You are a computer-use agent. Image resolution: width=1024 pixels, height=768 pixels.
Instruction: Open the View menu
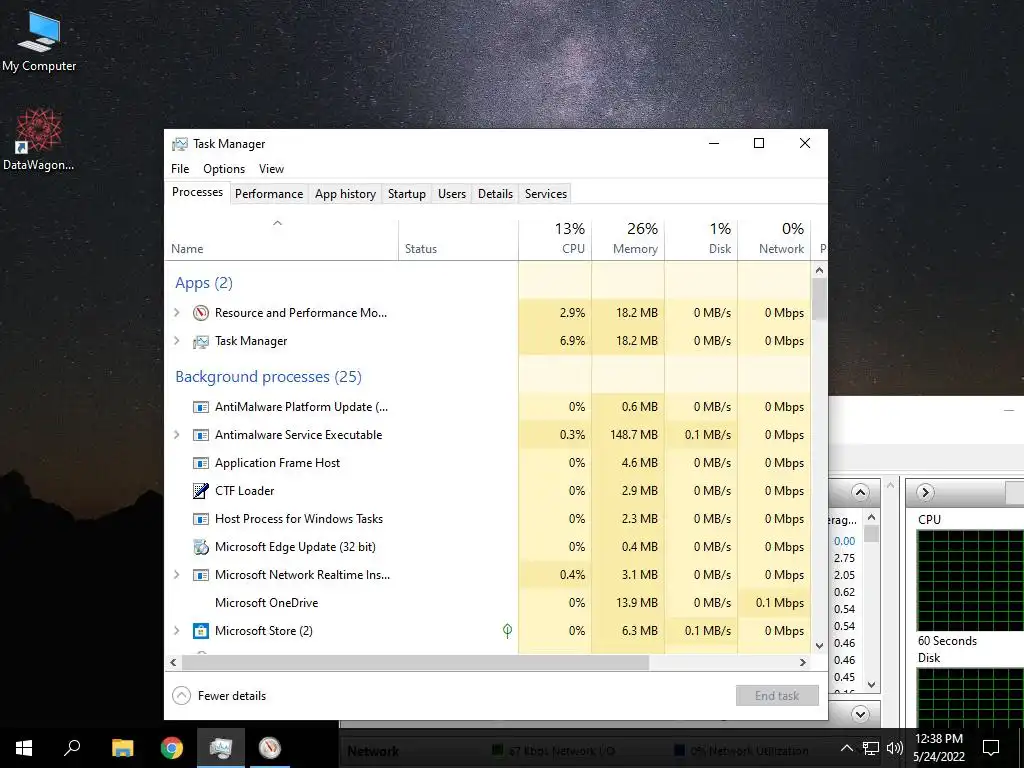271,169
